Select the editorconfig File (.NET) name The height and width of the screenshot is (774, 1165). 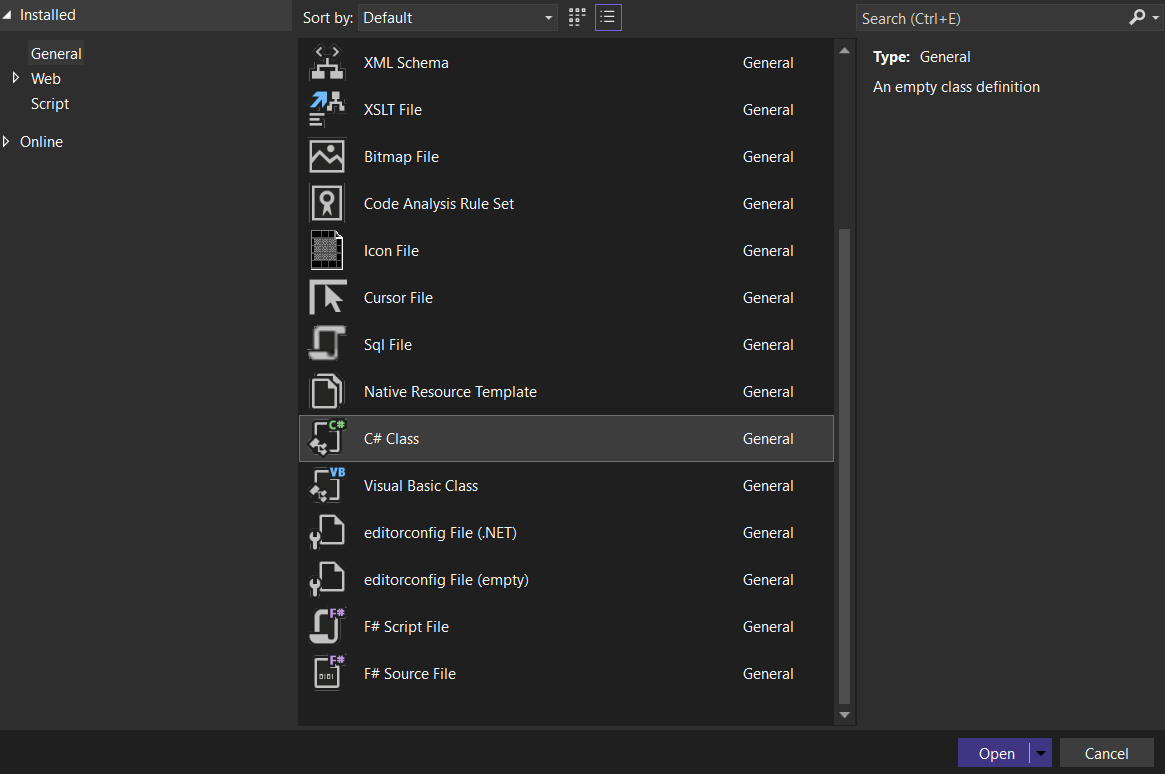coord(440,533)
